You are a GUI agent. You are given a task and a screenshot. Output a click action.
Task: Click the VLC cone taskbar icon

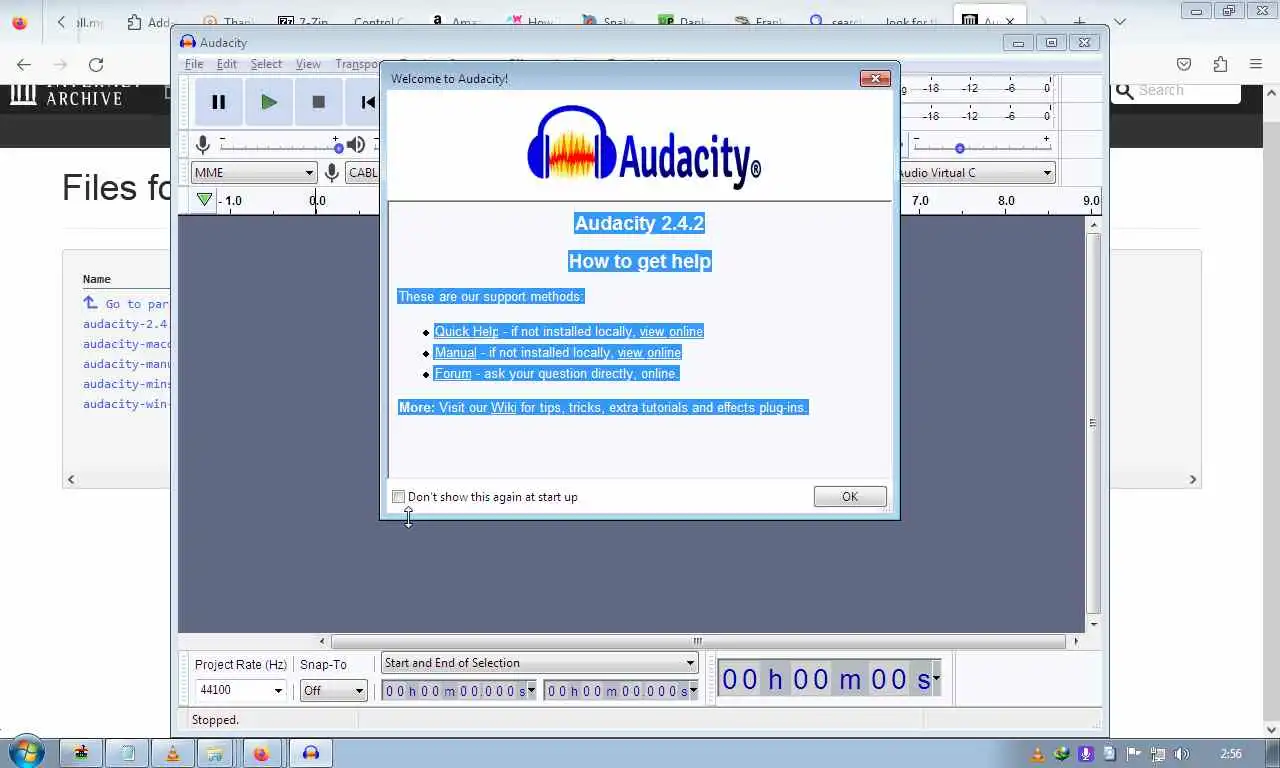tap(173, 753)
